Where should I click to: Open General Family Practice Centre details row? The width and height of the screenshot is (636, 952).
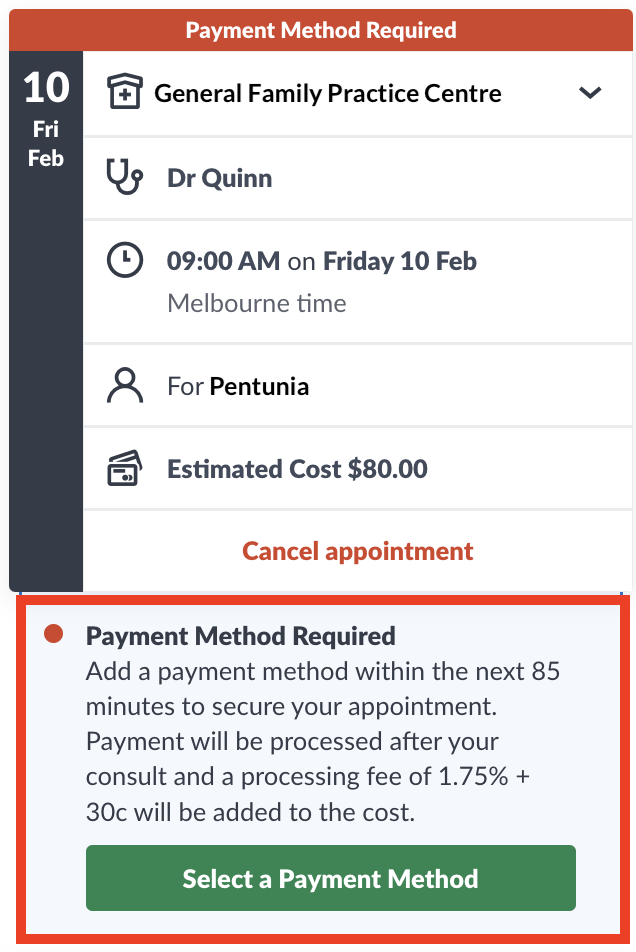[357, 94]
